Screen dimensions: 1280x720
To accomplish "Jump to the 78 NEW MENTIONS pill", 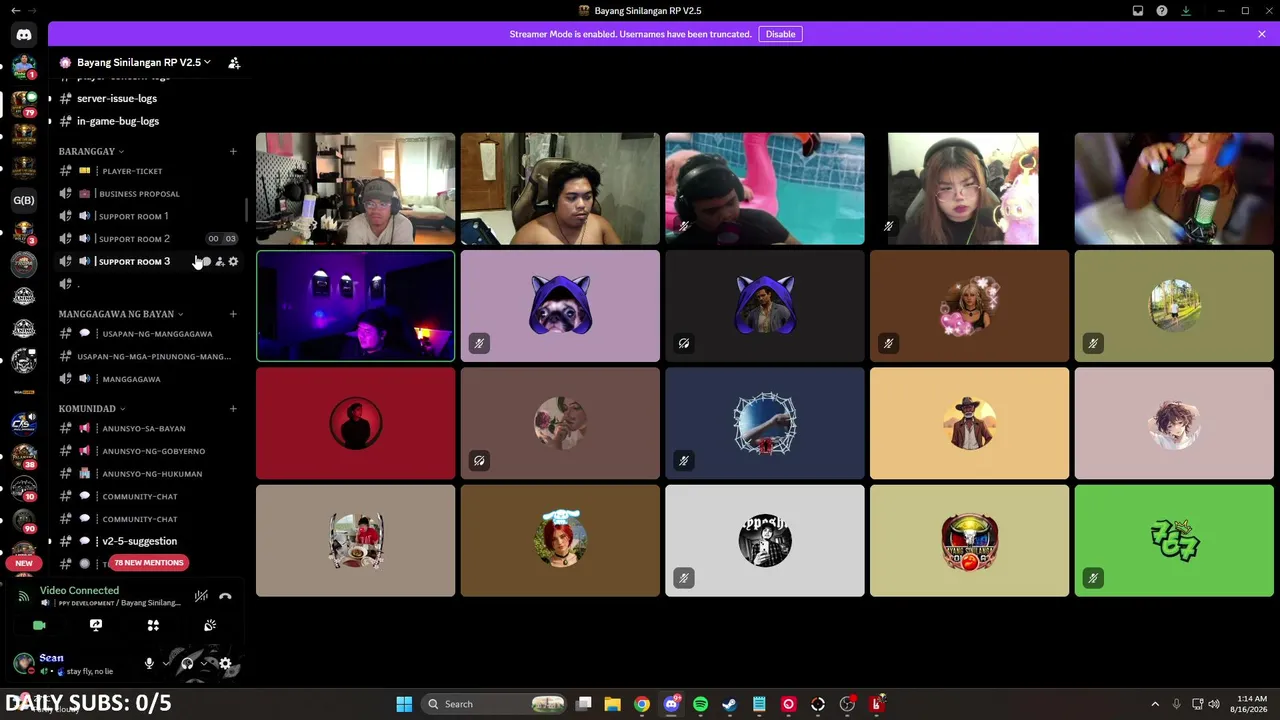I will pos(149,563).
